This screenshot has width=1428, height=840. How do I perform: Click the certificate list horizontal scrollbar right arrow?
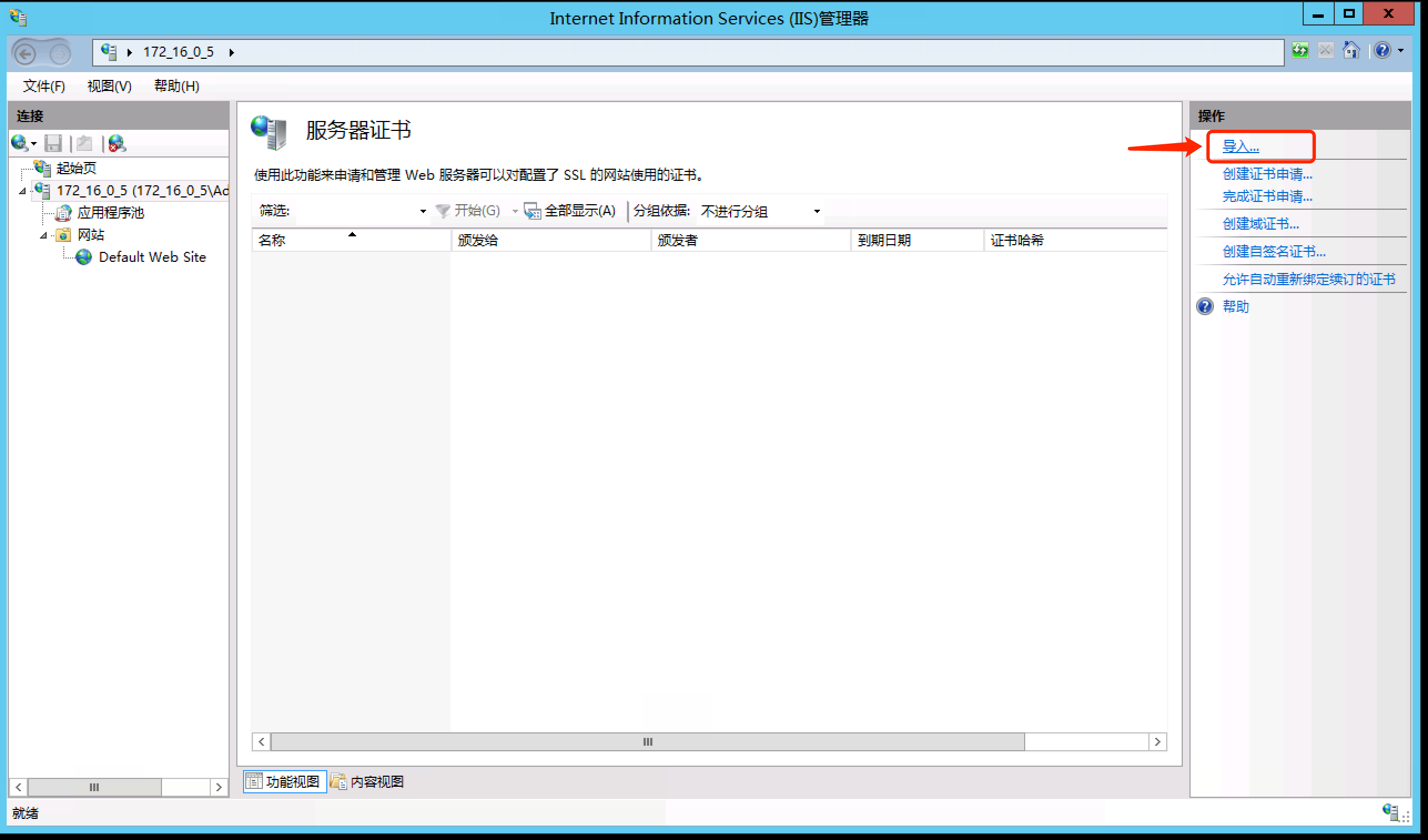[1157, 741]
